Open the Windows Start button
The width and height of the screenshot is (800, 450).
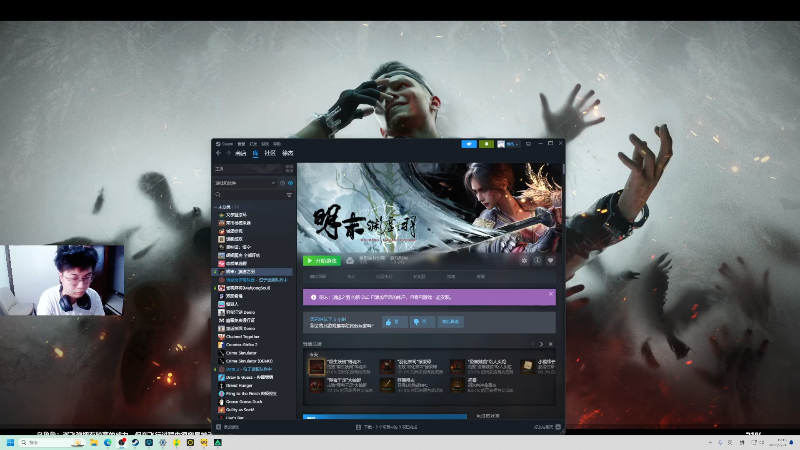click(10, 442)
